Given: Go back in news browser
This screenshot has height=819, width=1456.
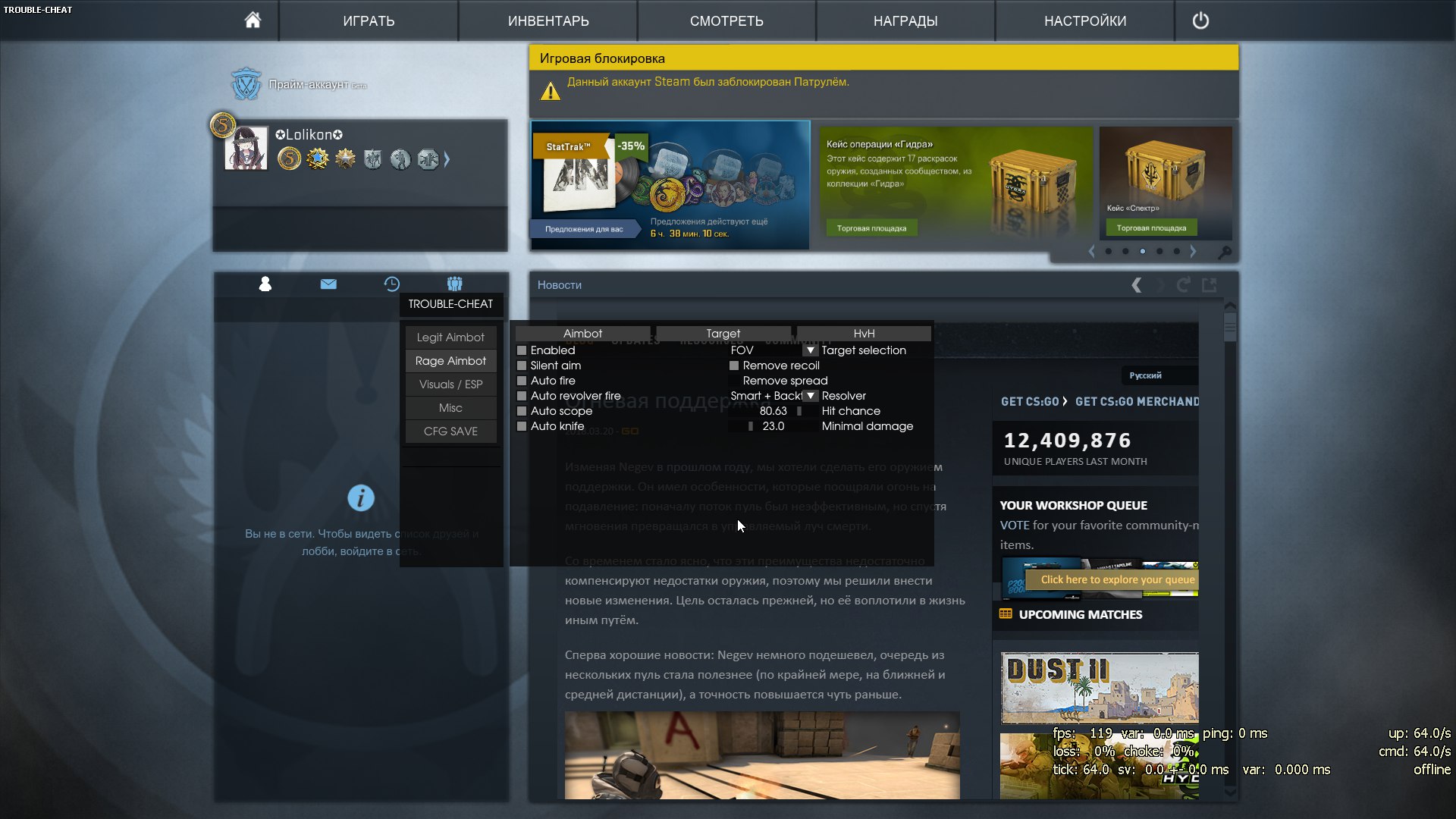Looking at the screenshot, I should (x=1136, y=285).
